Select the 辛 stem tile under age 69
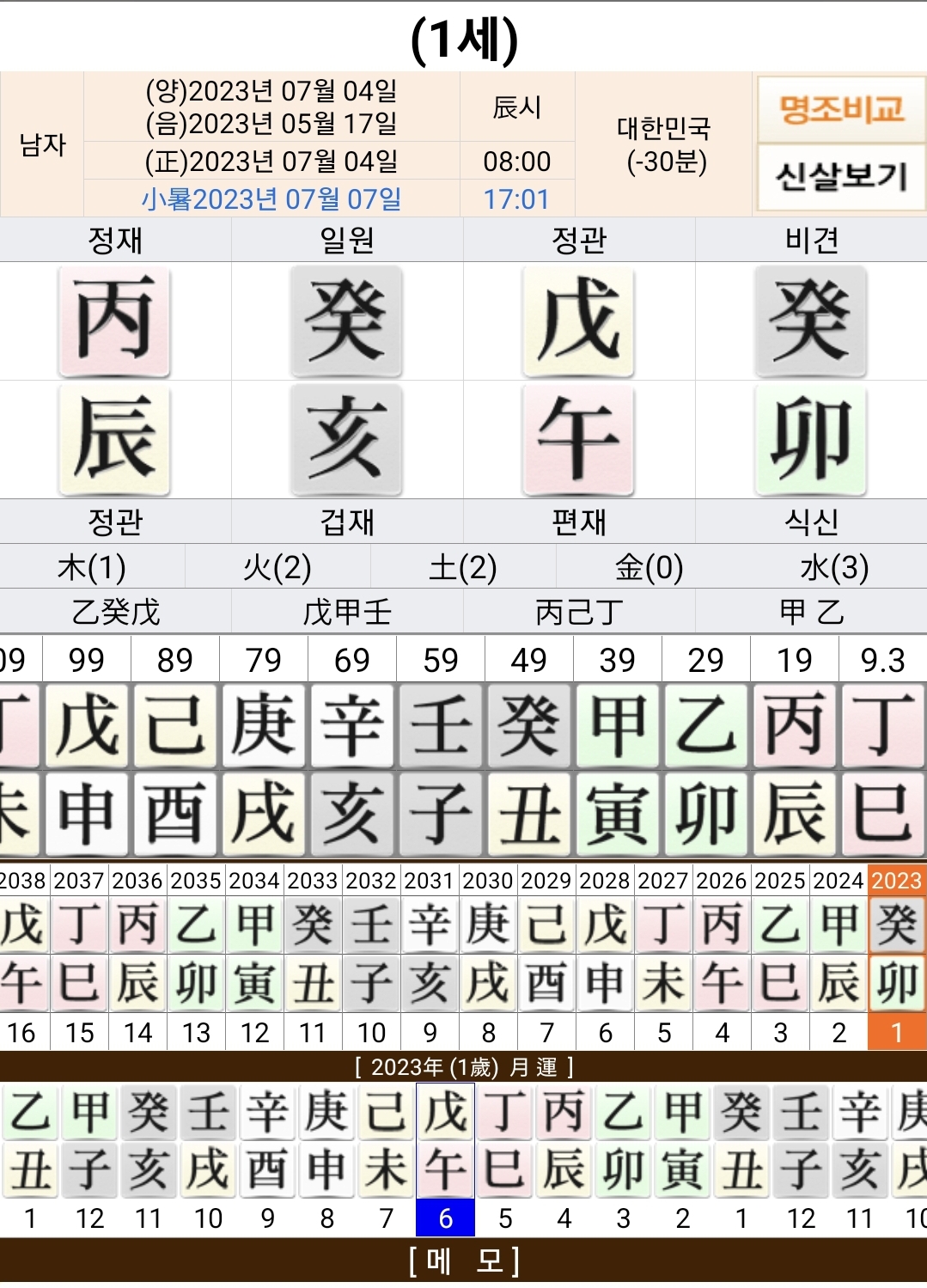927x1288 pixels. point(351,726)
